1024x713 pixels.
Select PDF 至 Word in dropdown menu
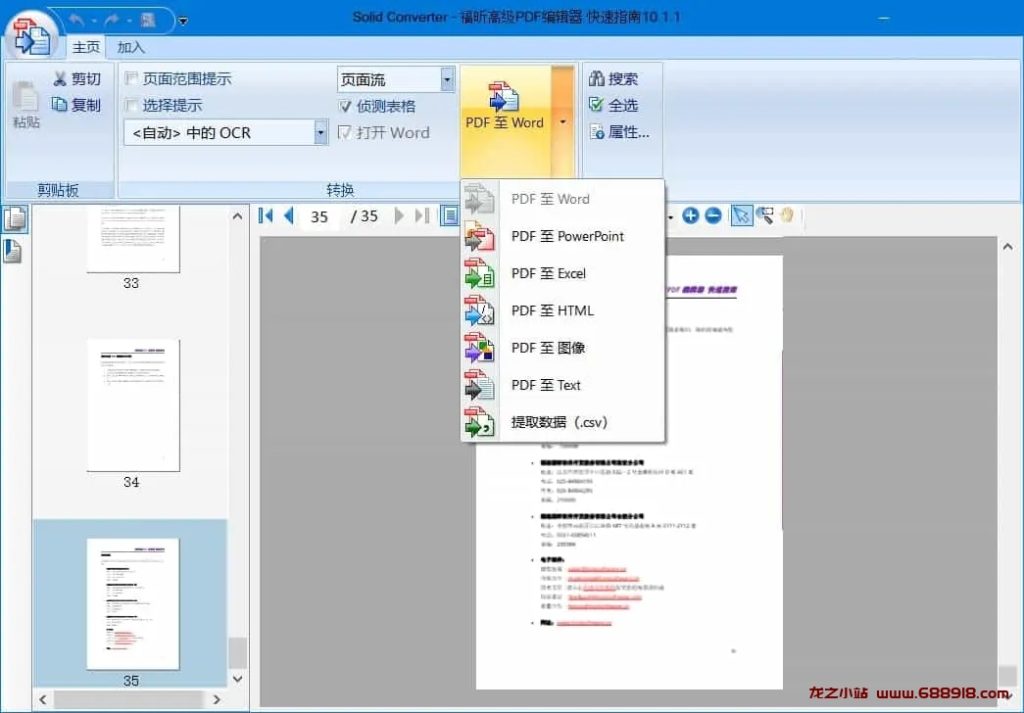[563, 199]
